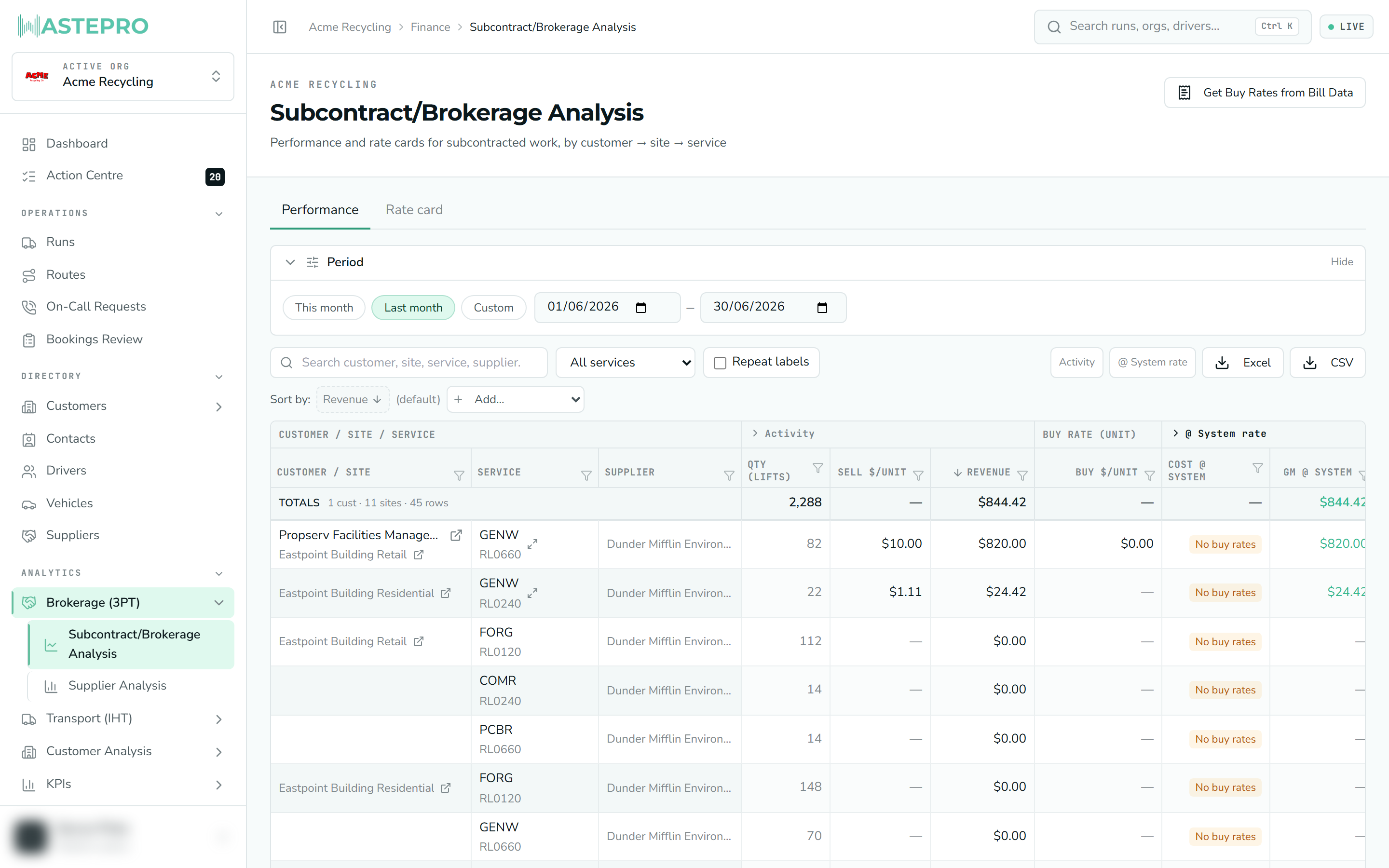
Task: Click filter icon on Buy $/Unit column
Action: coord(1150,475)
